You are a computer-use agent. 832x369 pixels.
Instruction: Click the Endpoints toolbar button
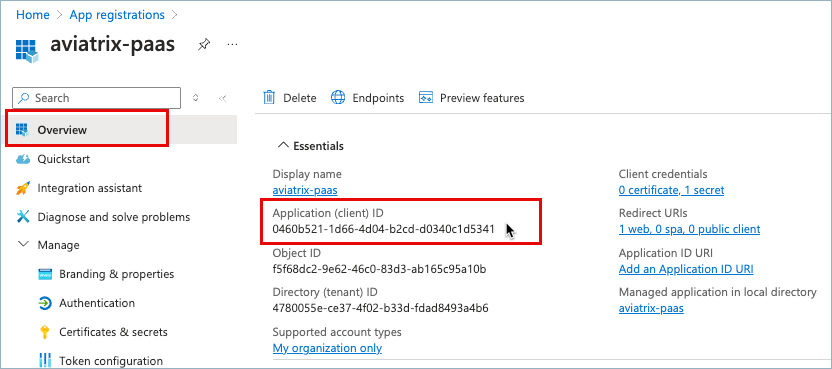[x=367, y=98]
